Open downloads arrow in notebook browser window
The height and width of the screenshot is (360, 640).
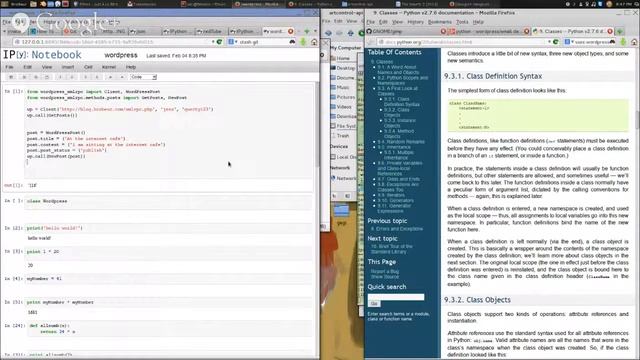coord(303,42)
